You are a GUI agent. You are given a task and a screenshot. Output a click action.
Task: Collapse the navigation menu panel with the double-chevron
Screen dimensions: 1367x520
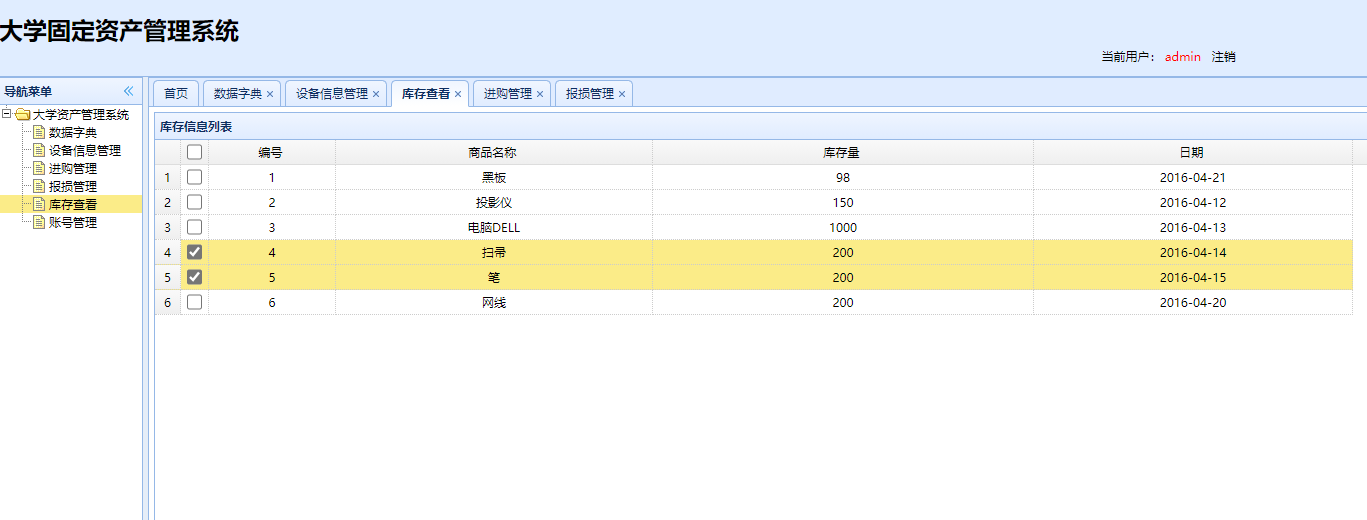tap(128, 91)
